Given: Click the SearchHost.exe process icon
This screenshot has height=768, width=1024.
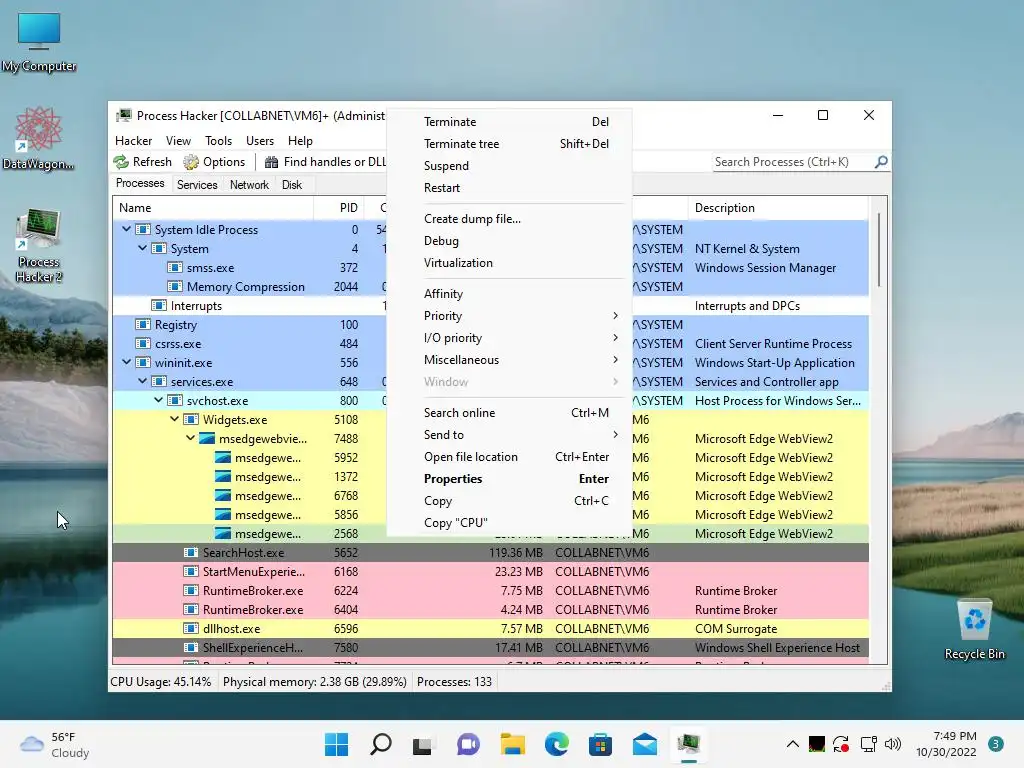Looking at the screenshot, I should (x=191, y=552).
